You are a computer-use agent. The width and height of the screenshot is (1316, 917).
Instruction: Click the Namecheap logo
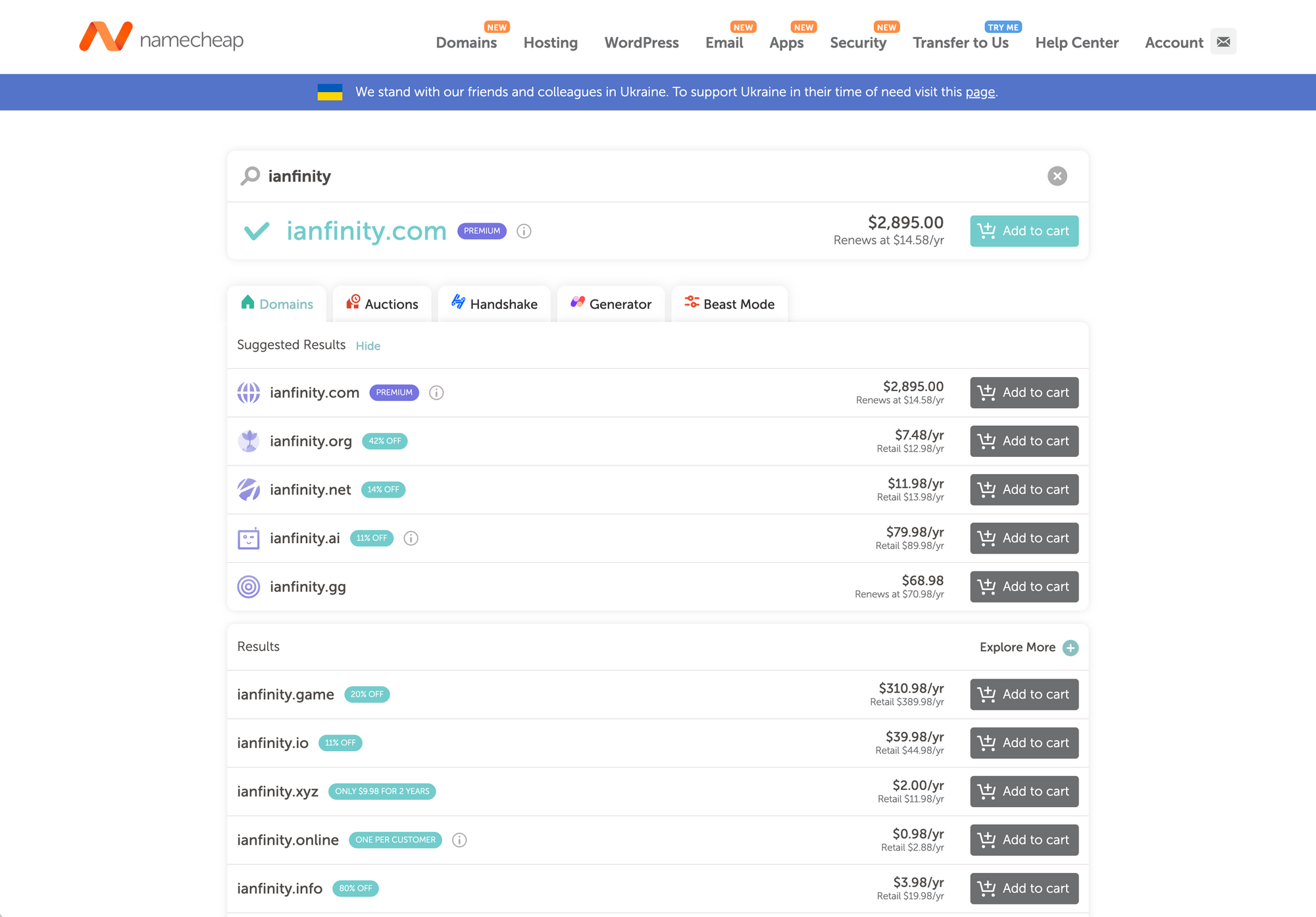coord(161,37)
